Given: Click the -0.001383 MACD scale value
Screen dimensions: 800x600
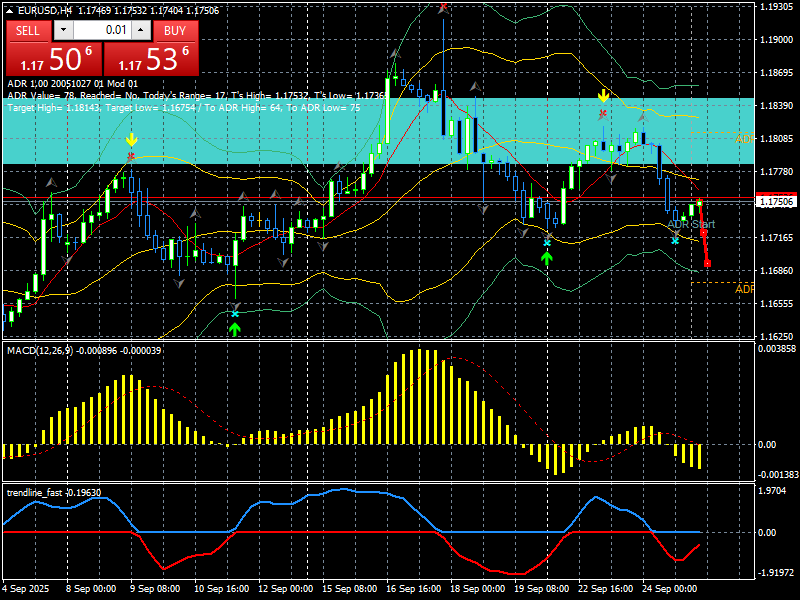Looking at the screenshot, I should pos(777,474).
